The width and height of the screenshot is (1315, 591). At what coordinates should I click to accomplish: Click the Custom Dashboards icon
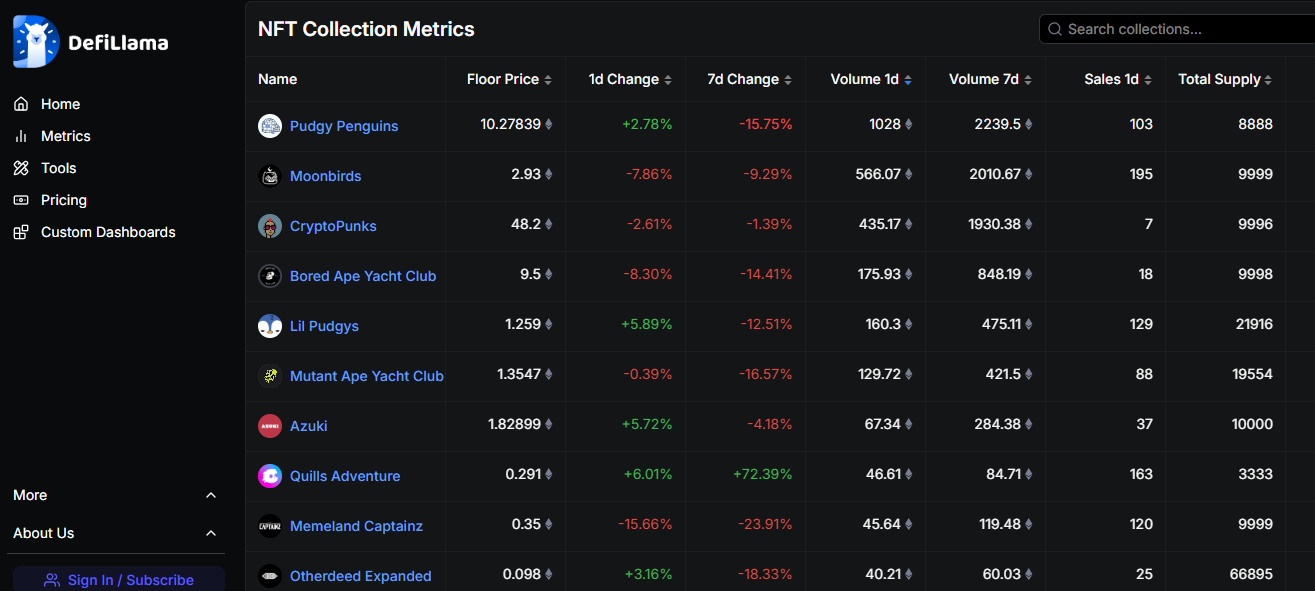click(x=21, y=232)
